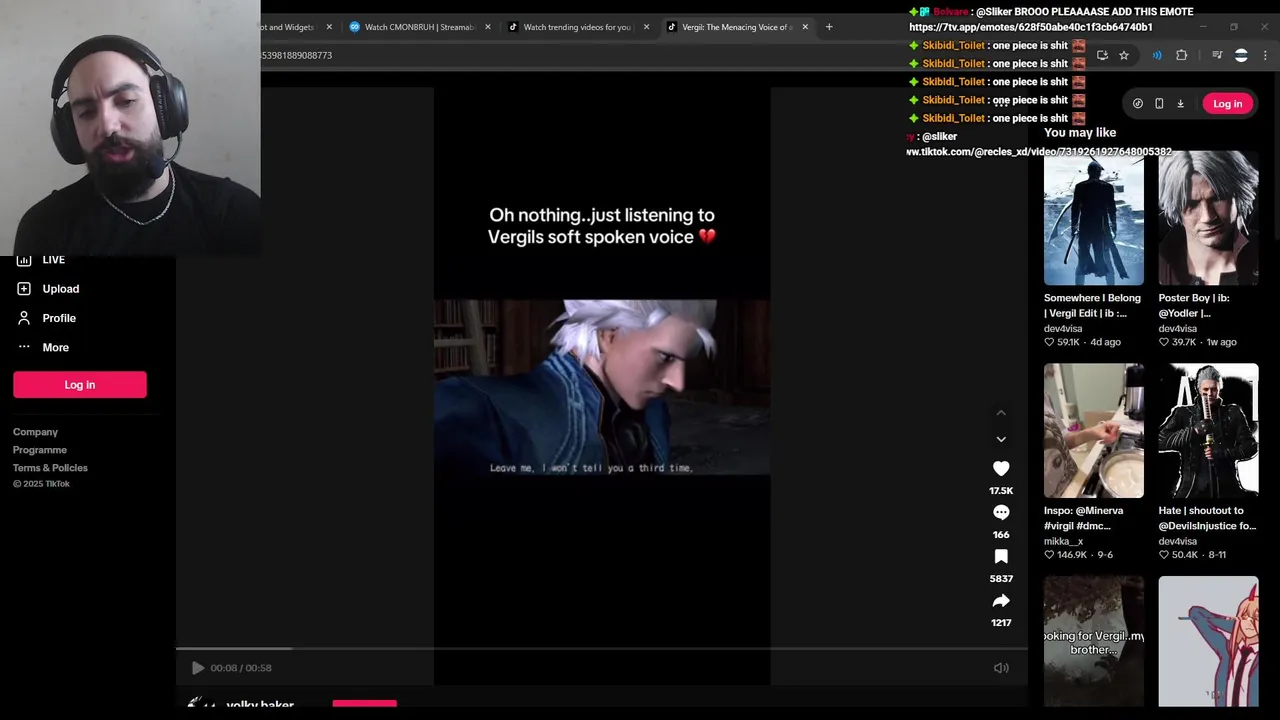Image resolution: width=1280 pixels, height=720 pixels.
Task: Like the video with the heart icon
Action: pos(1001,468)
